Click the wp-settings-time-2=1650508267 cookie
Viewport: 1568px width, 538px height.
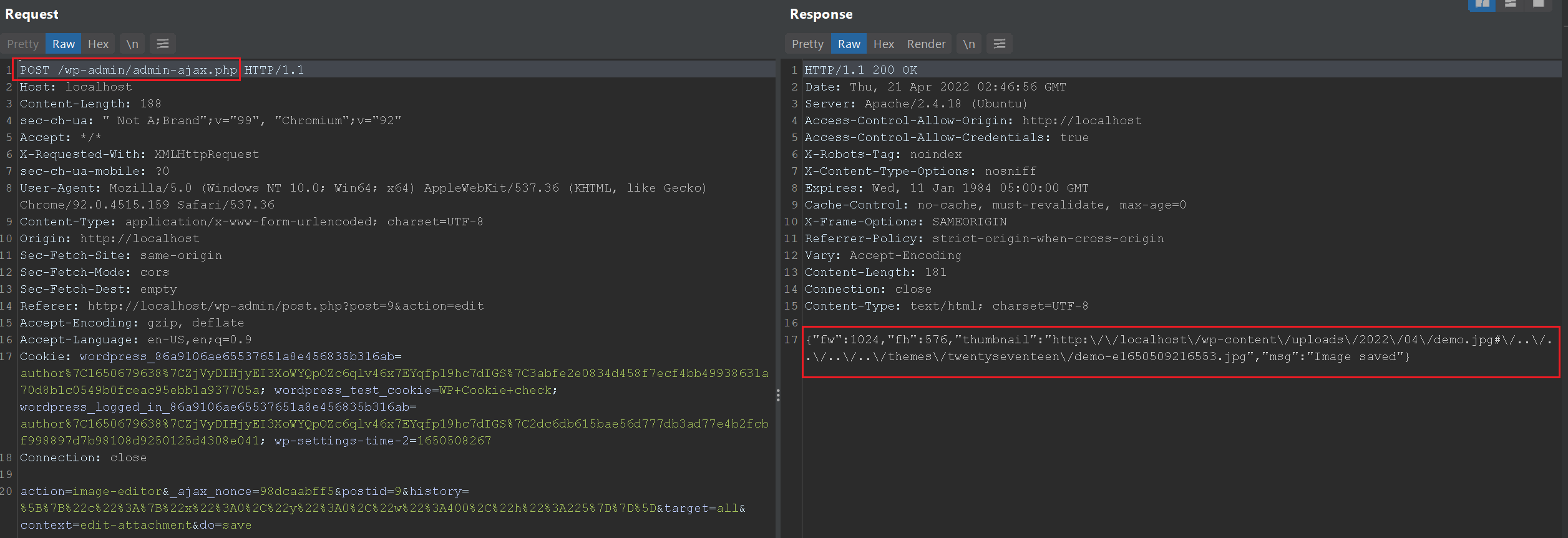[x=382, y=441]
